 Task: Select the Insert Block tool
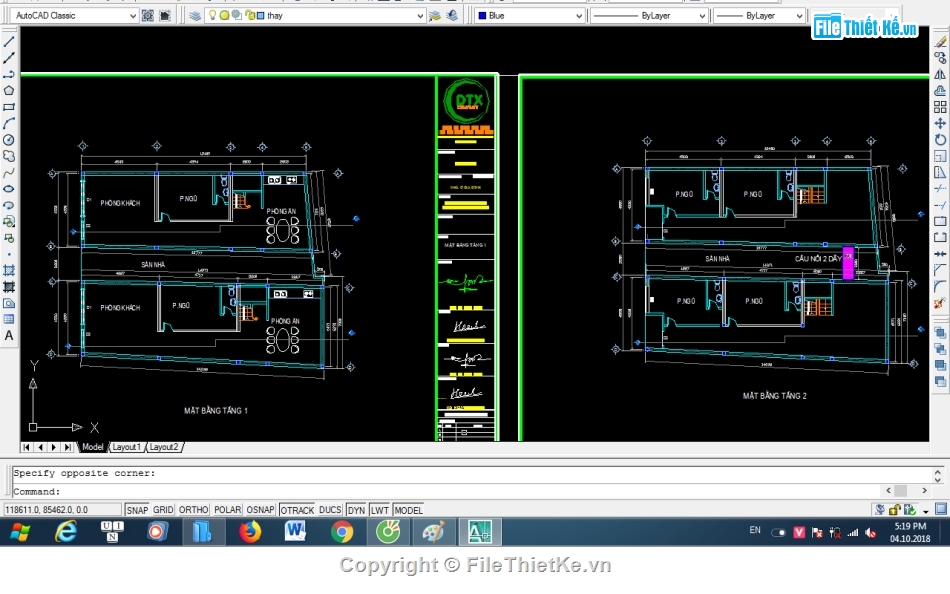[8, 222]
